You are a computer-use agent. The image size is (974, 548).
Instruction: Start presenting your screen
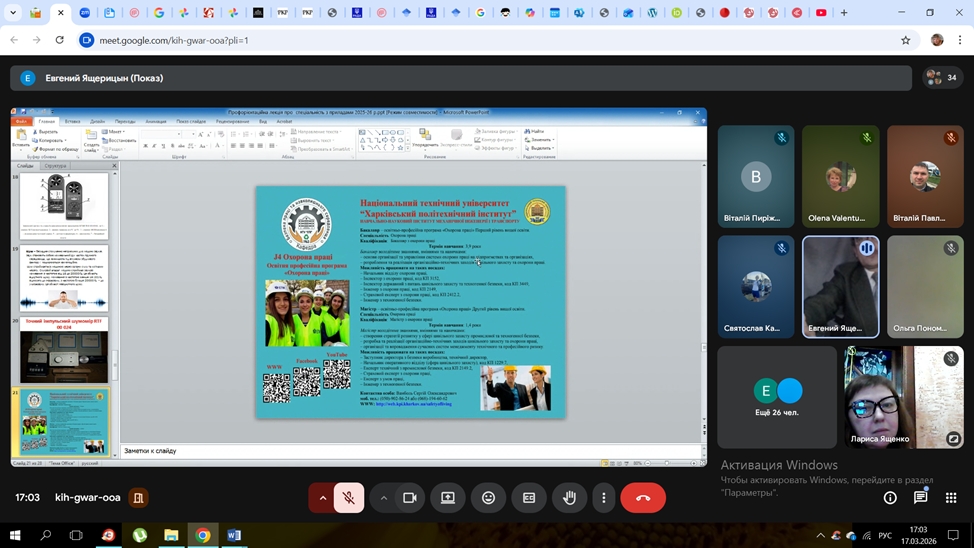pyautogui.click(x=448, y=497)
